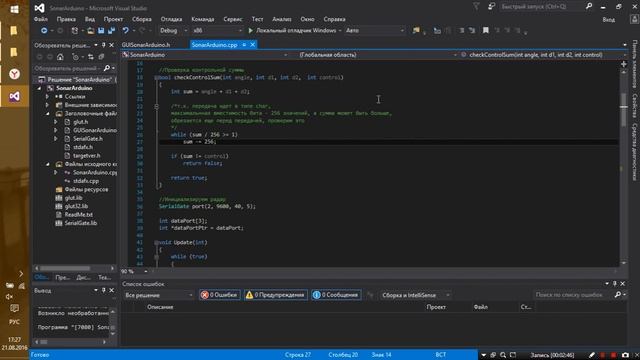Click the feedback icon in title bar
Viewport: 640px width, 360px height.
pos(491,7)
